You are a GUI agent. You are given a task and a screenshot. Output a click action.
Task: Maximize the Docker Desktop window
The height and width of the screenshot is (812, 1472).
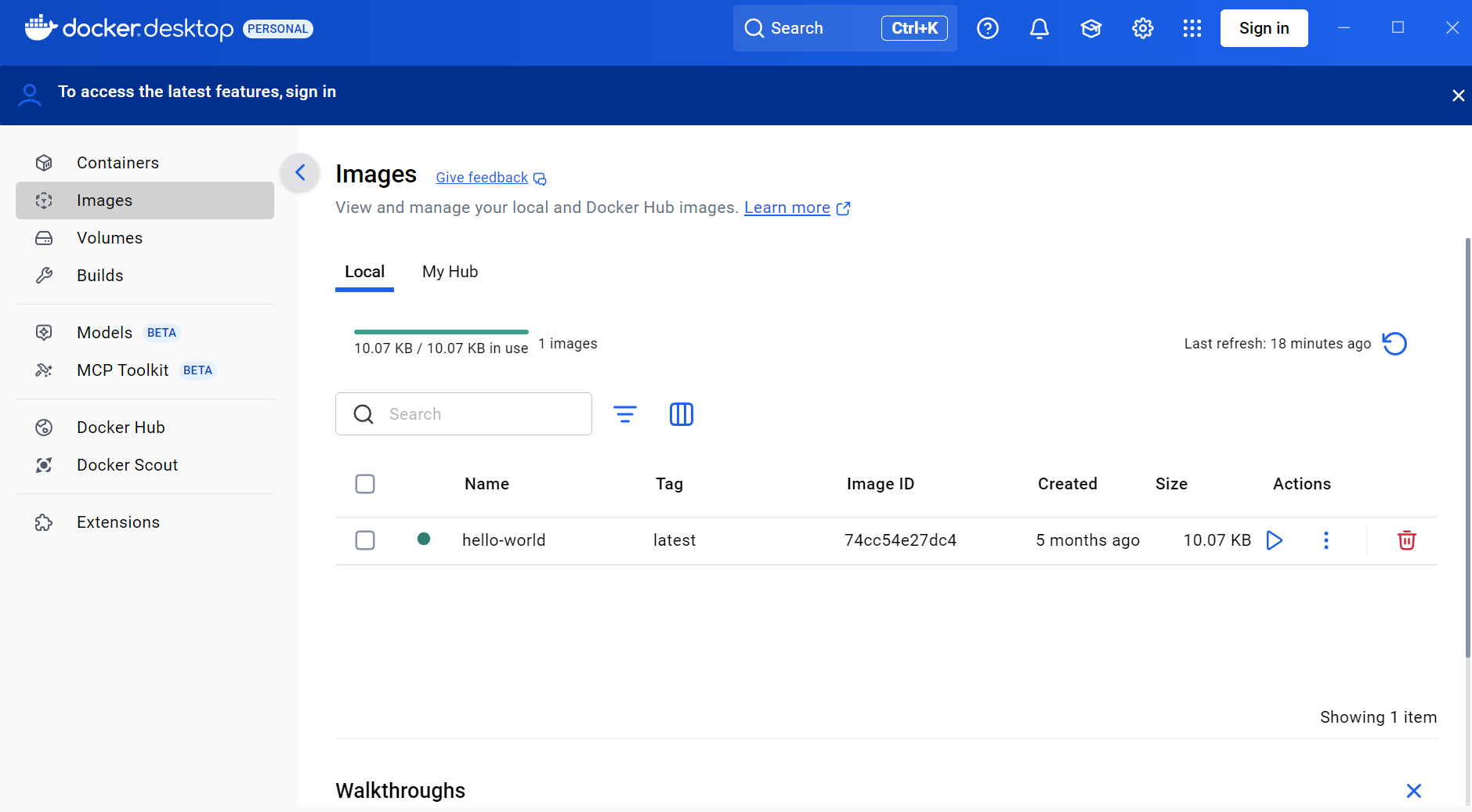[1398, 27]
